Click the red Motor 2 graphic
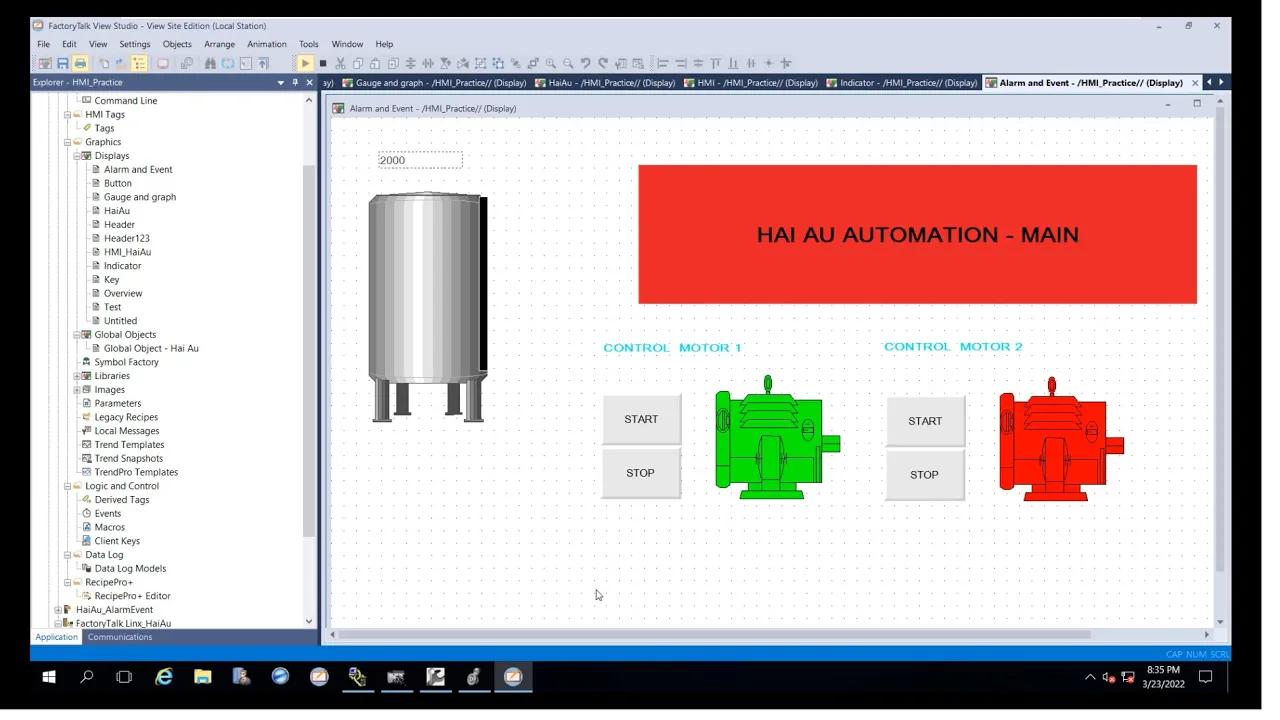 point(1062,440)
